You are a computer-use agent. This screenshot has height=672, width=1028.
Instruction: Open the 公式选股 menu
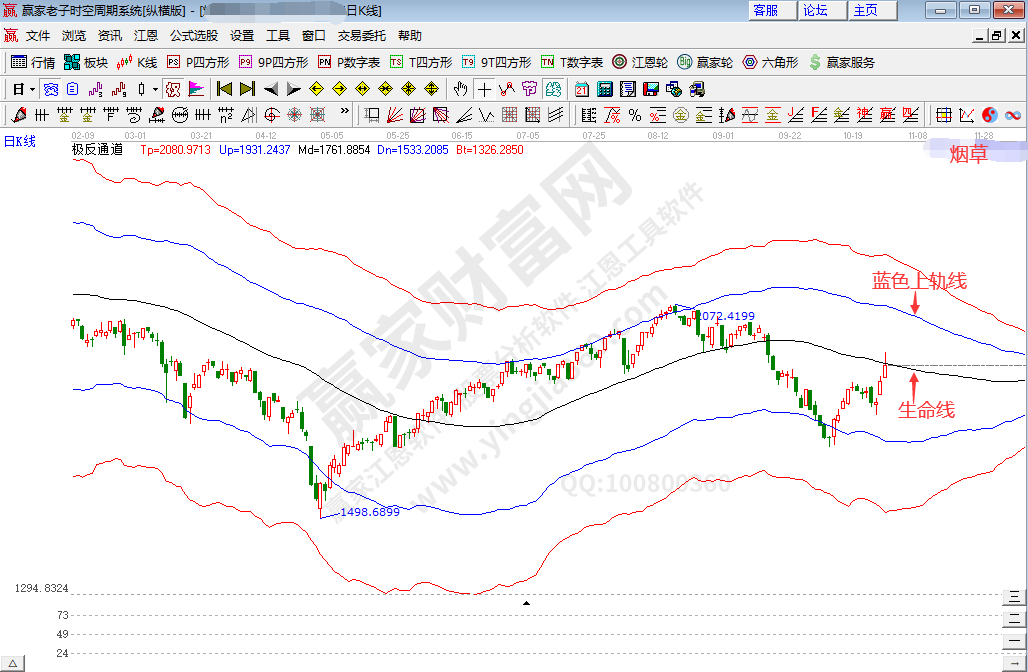193,35
